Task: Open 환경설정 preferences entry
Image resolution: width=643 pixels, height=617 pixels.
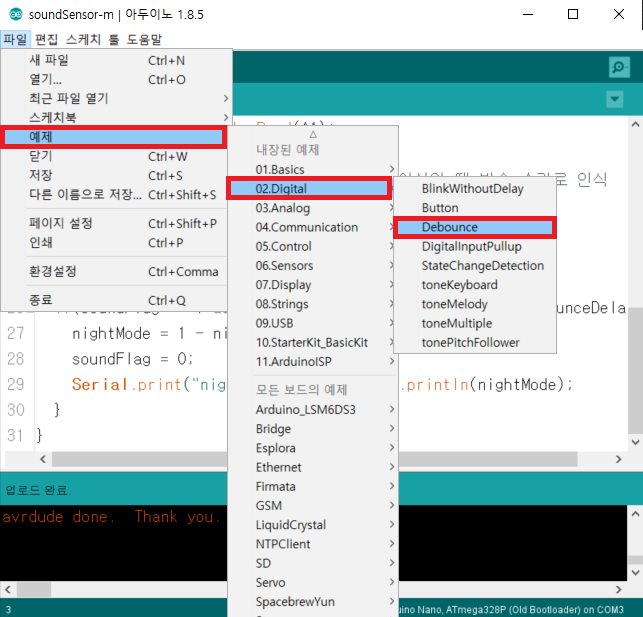Action: pyautogui.click(x=115, y=271)
